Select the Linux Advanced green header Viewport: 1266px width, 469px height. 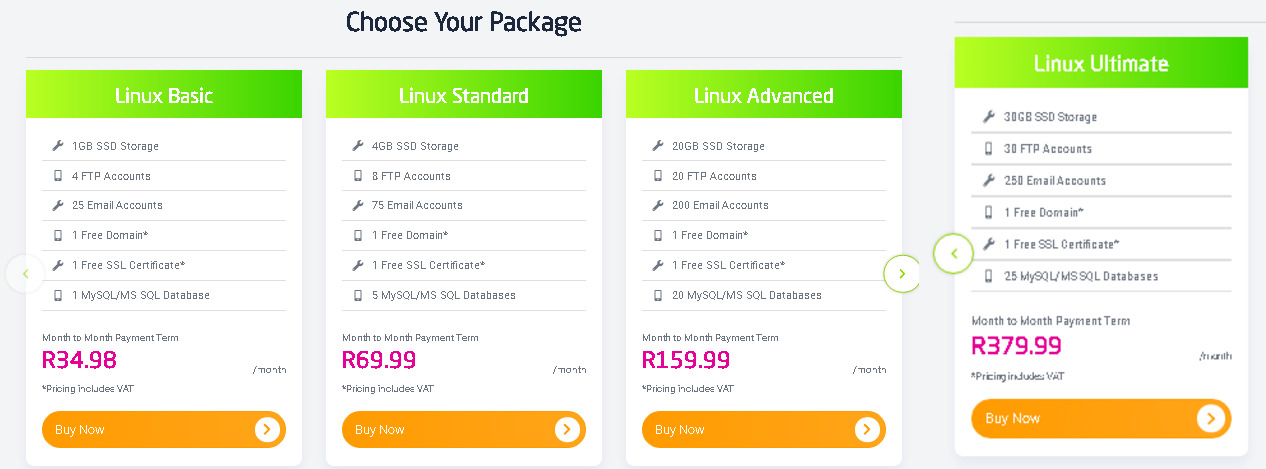(x=764, y=96)
